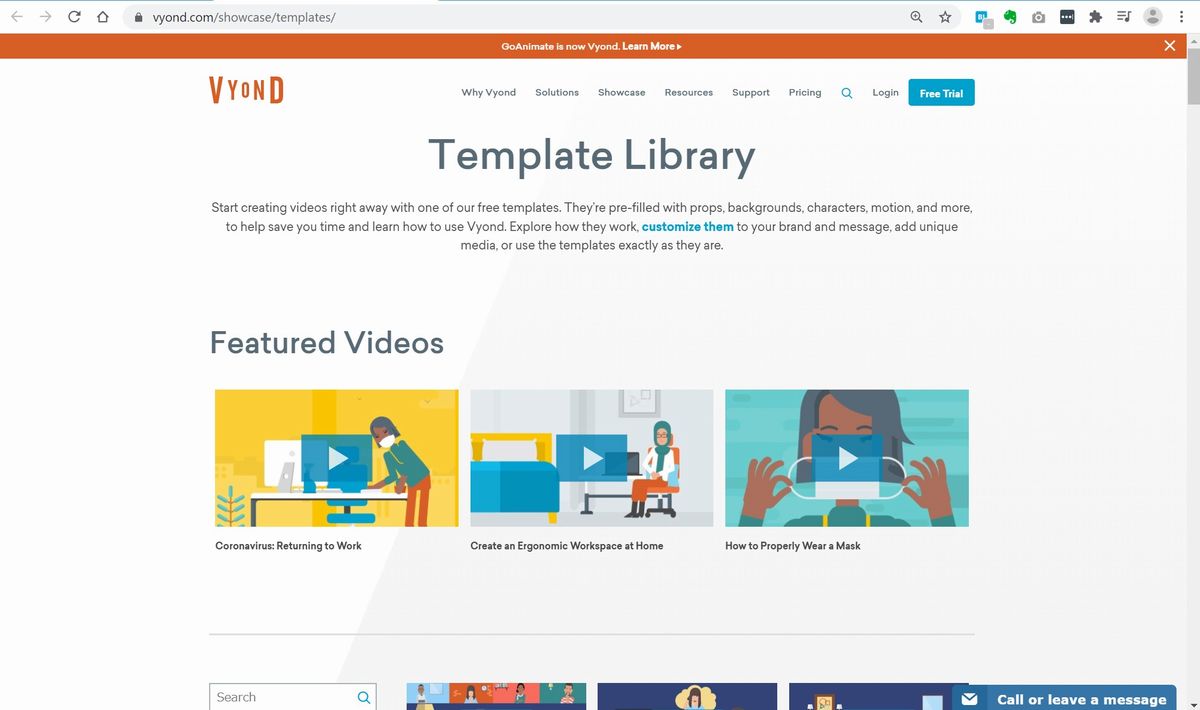
Task: Click the envelope icon in the chat widget
Action: 969,699
